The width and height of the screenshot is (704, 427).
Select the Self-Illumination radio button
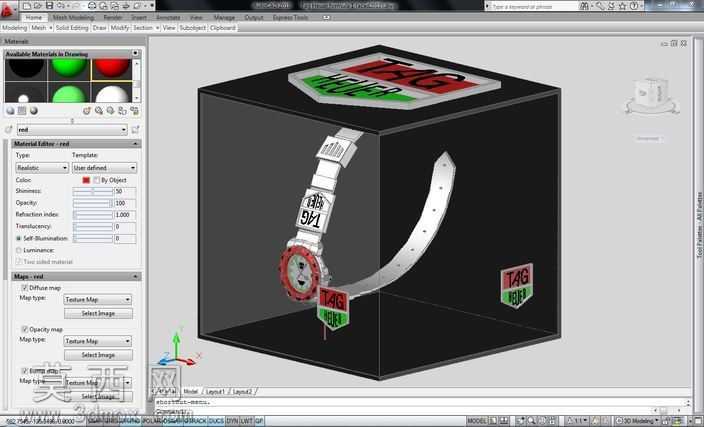[x=18, y=238]
